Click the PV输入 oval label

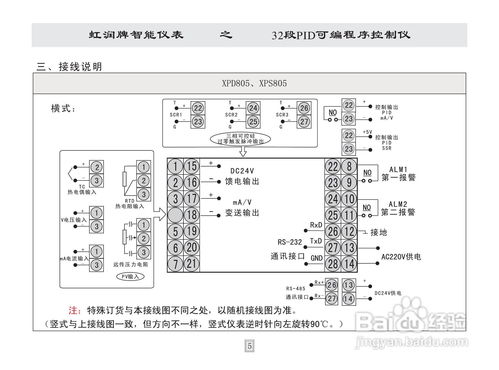click(130, 276)
